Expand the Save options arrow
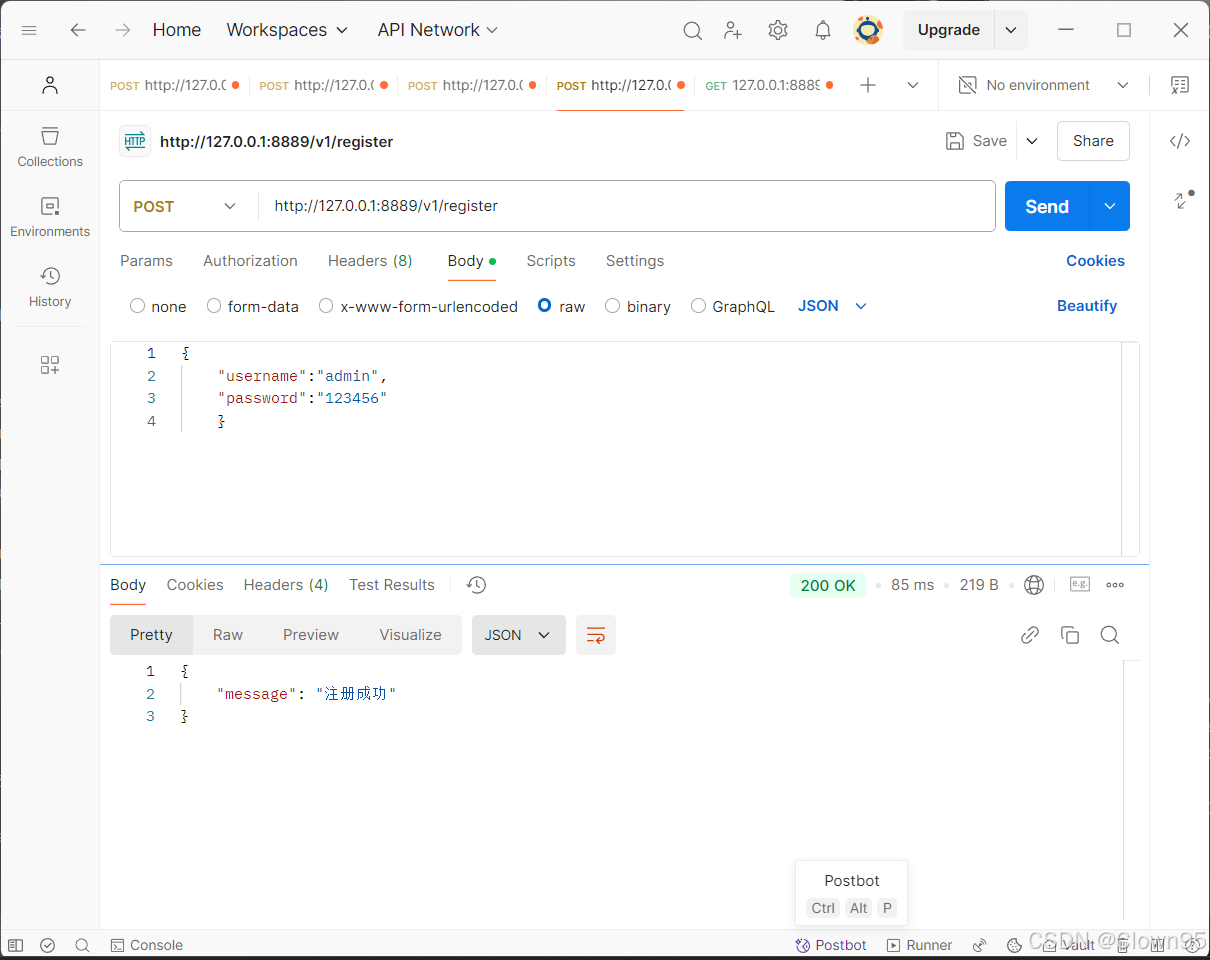 pyautogui.click(x=1032, y=141)
